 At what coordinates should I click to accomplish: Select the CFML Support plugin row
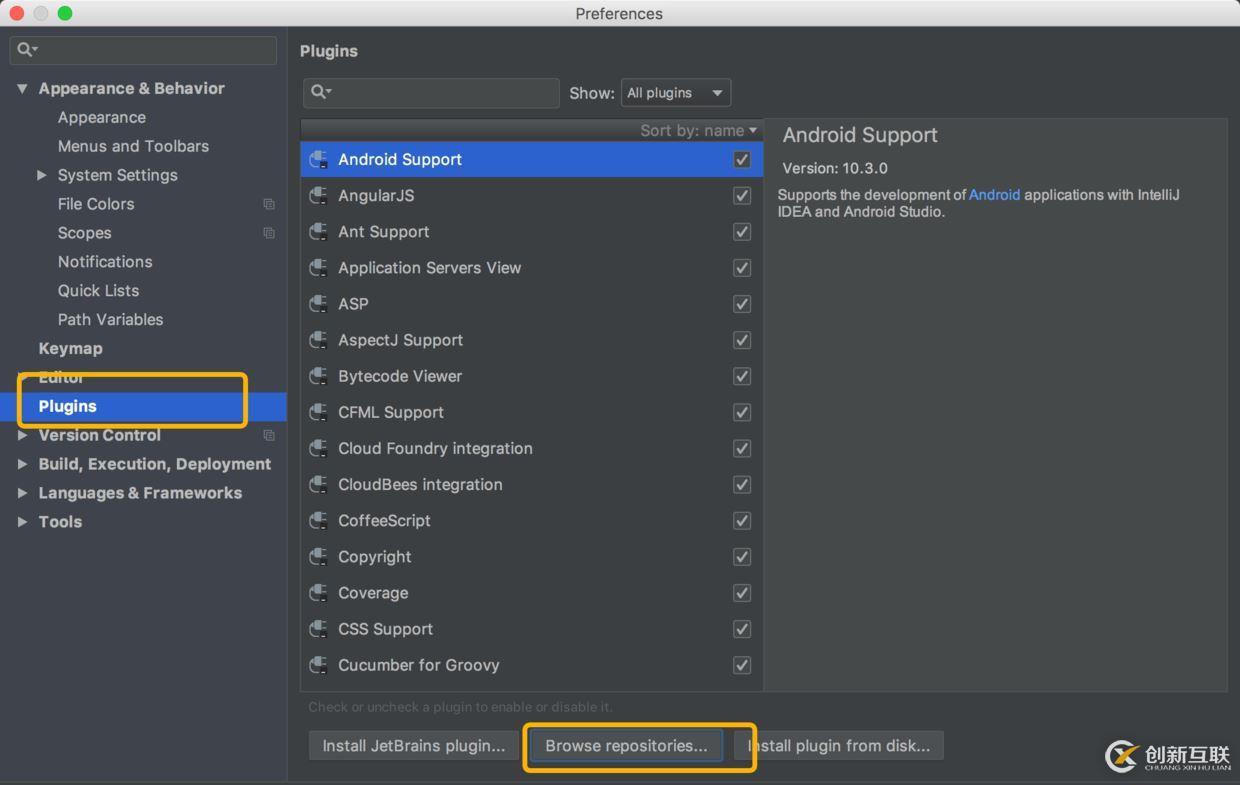coord(531,412)
